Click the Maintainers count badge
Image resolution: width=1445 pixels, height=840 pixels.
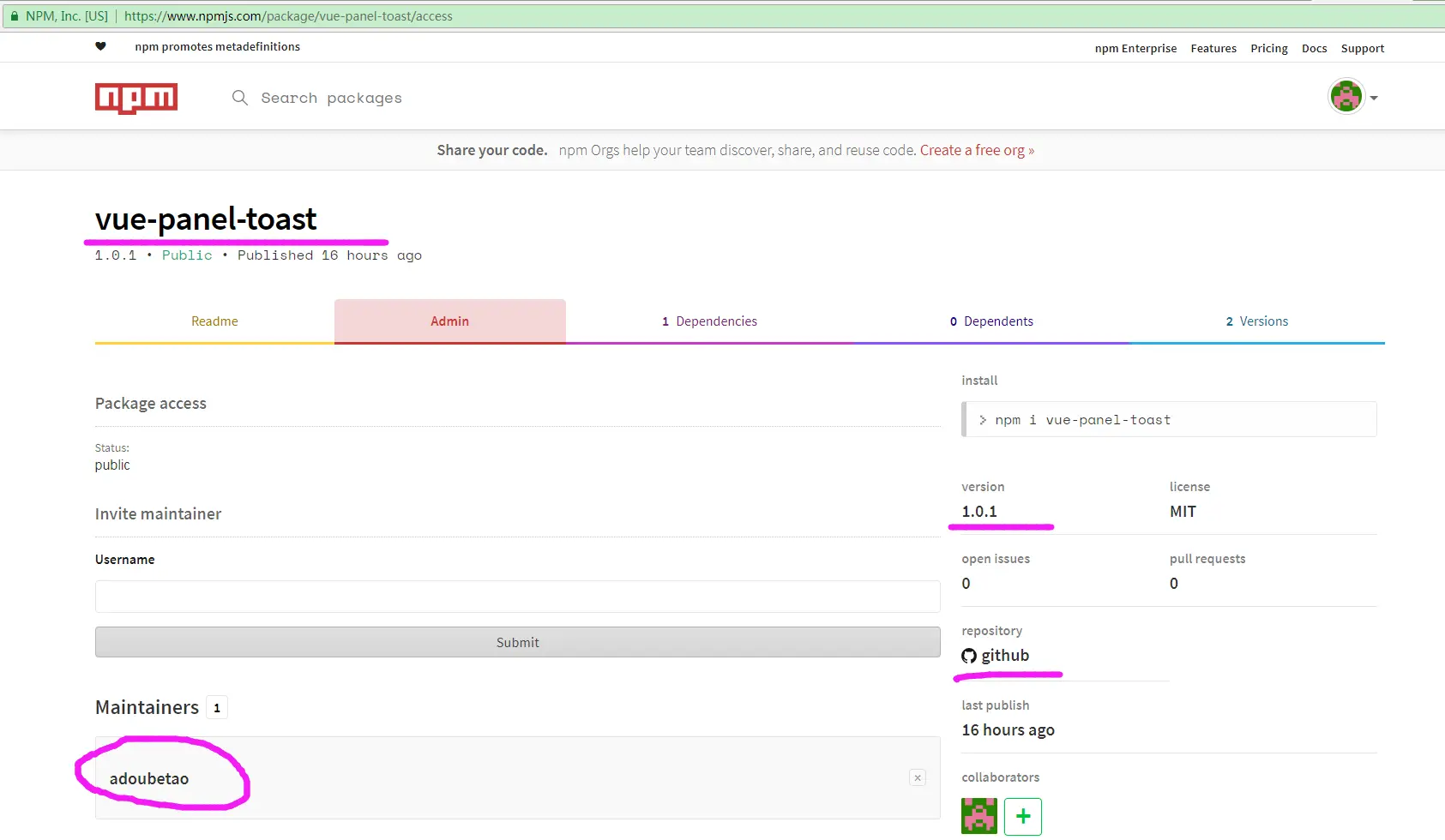(x=217, y=708)
